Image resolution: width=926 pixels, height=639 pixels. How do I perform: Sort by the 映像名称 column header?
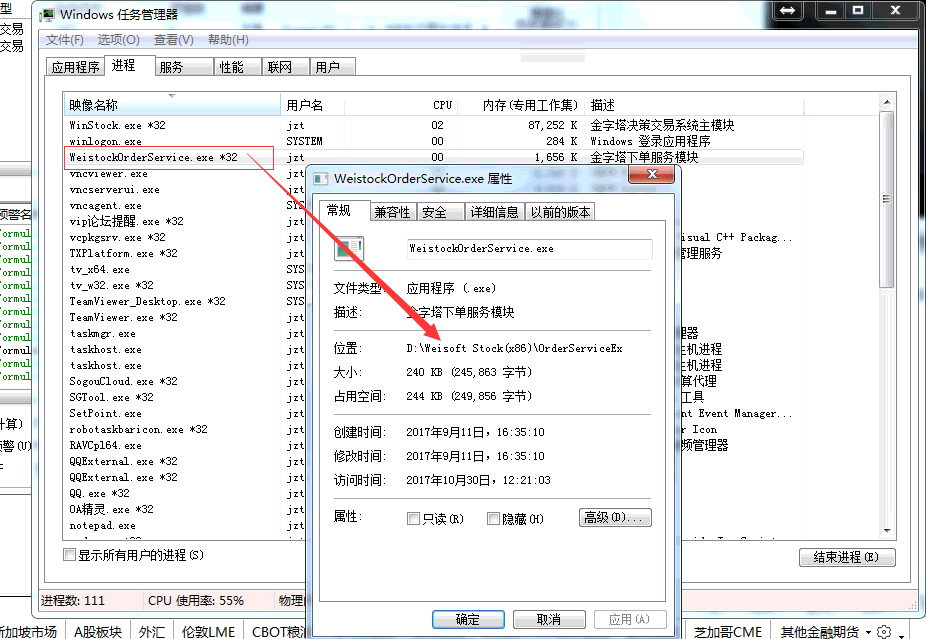pos(172,105)
